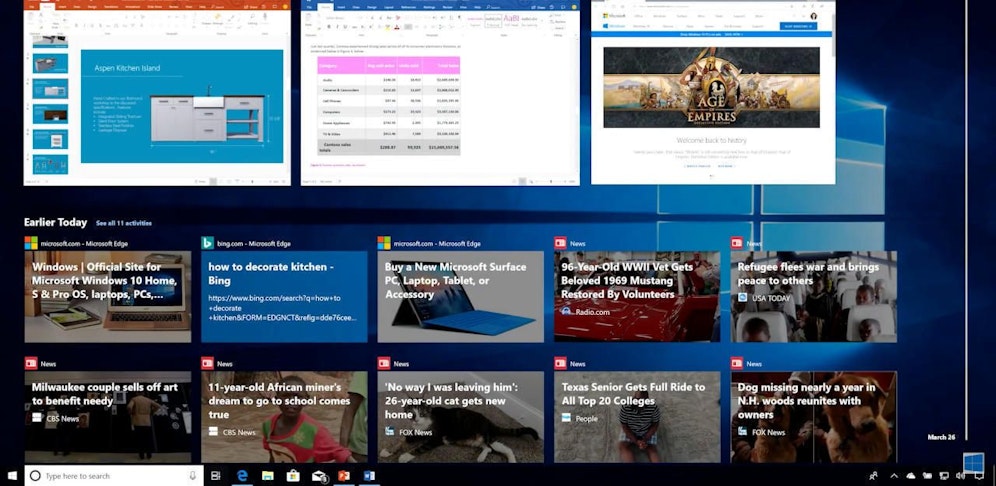Image resolution: width=996 pixels, height=486 pixels.
Task: Open the Mail app taskbar icon
Action: [x=319, y=476]
